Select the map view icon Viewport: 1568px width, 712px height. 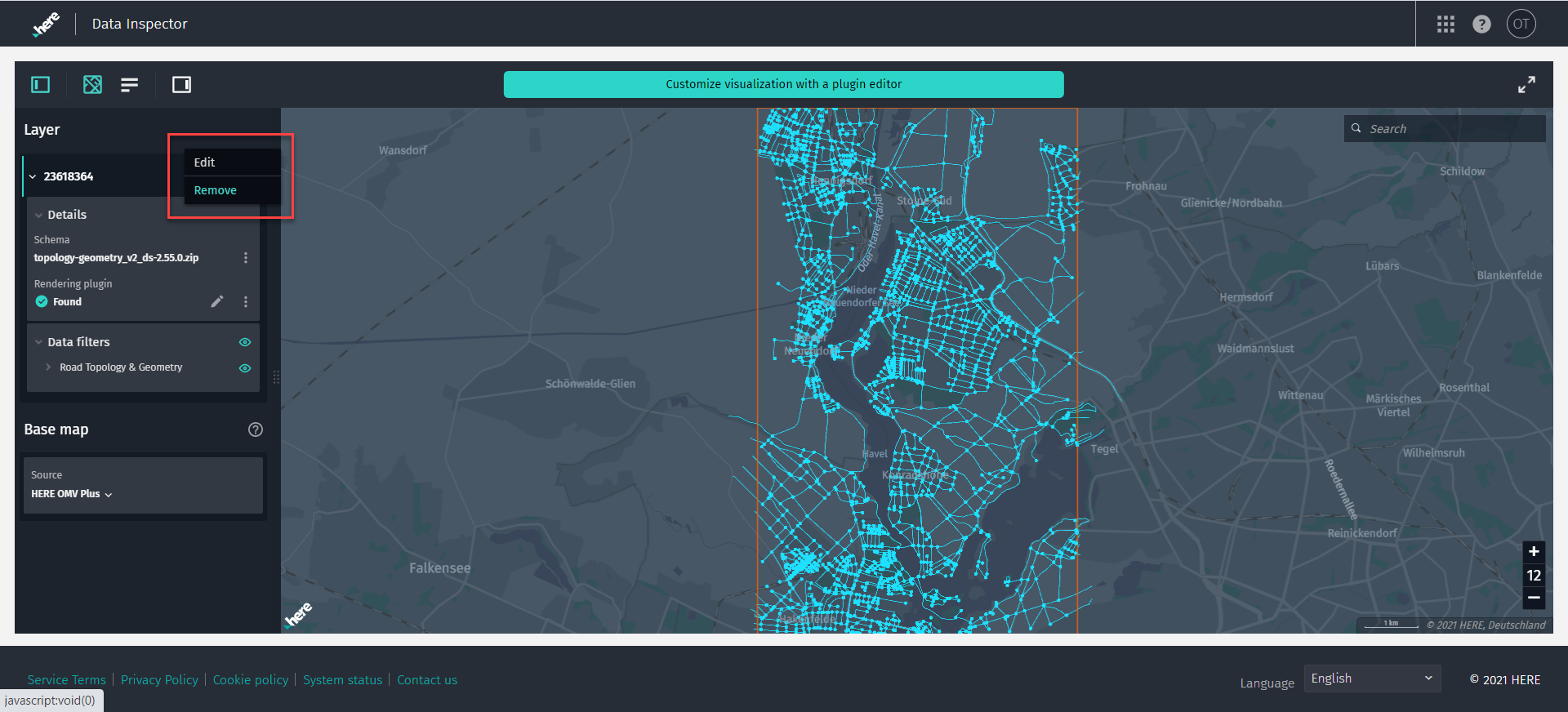click(x=92, y=85)
